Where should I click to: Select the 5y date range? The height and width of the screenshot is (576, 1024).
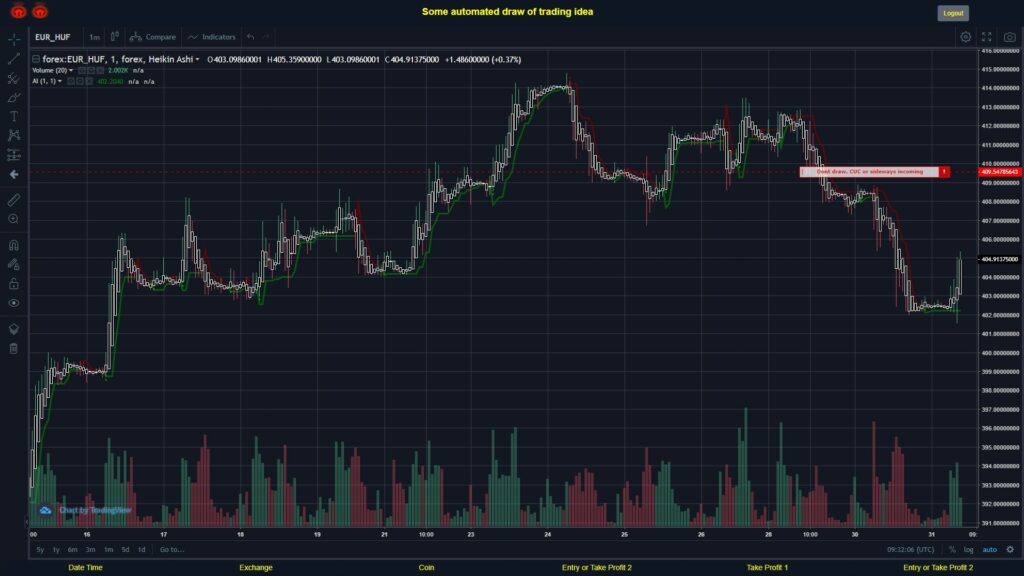tap(40, 550)
